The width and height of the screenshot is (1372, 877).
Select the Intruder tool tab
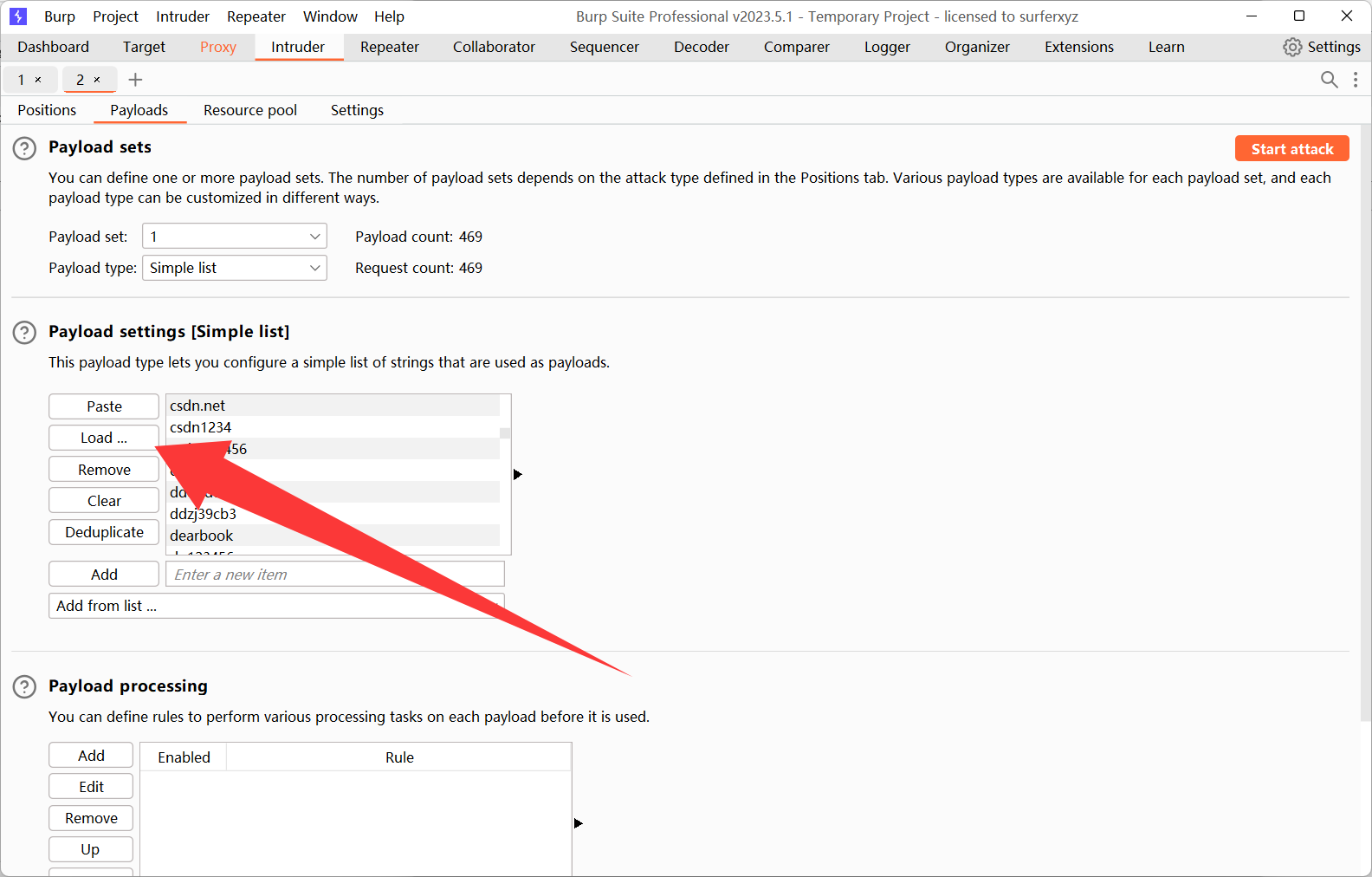(298, 47)
